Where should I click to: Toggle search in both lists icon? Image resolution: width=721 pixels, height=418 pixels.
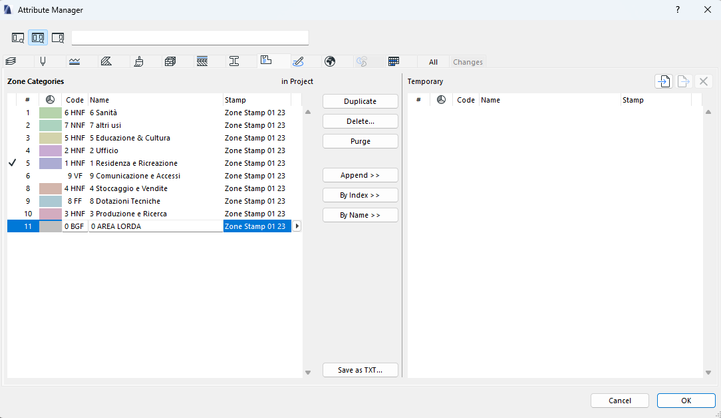38,38
